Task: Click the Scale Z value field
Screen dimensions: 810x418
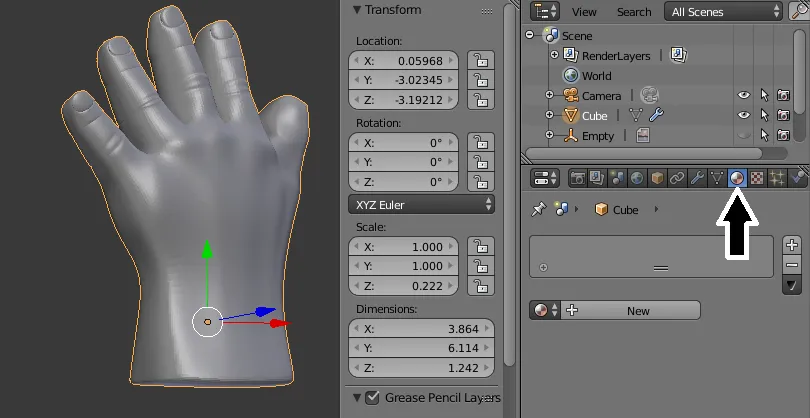Action: [421, 287]
